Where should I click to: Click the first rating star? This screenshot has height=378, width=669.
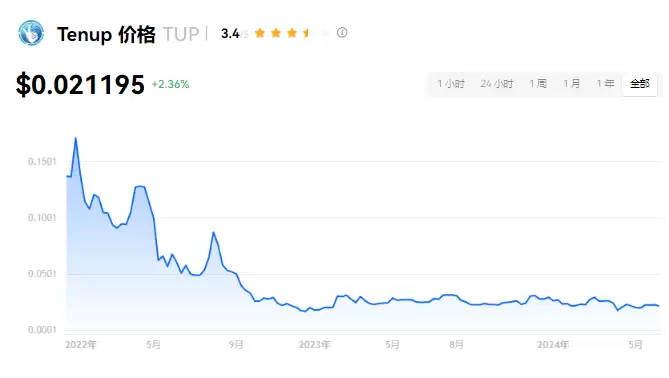coord(260,33)
